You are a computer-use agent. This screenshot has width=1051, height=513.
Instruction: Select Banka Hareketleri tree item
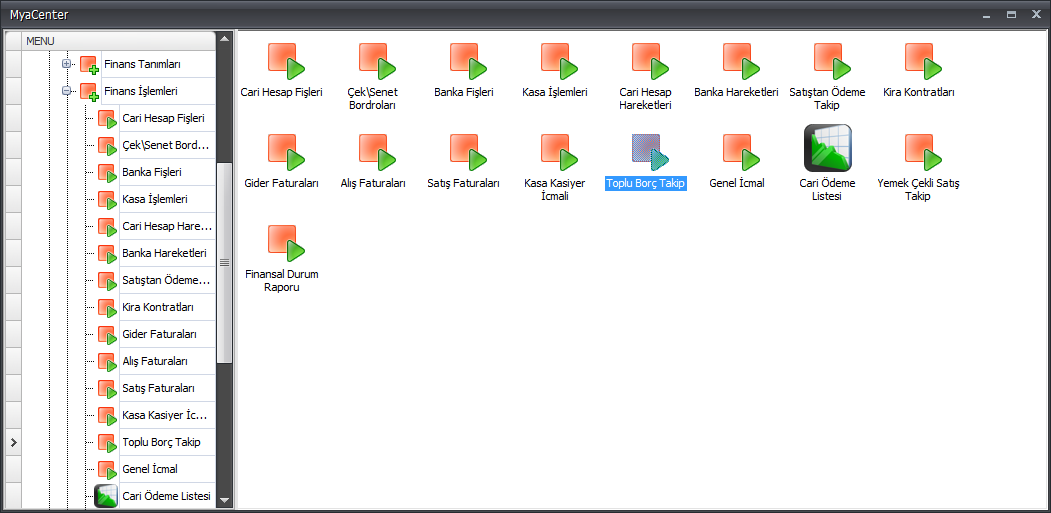pos(165,253)
